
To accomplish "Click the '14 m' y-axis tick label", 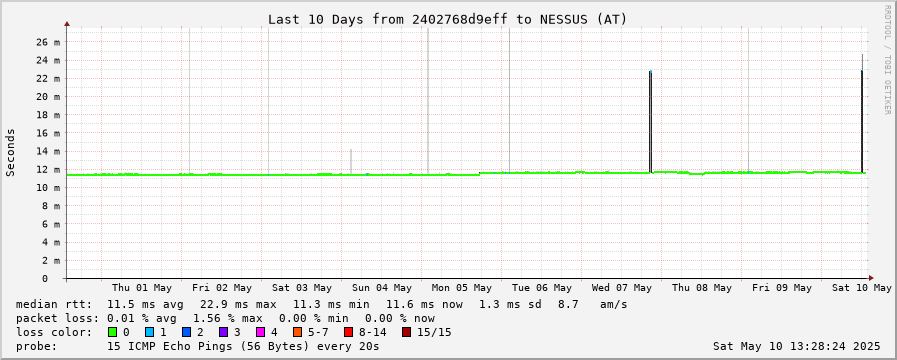I will click(x=49, y=151).
